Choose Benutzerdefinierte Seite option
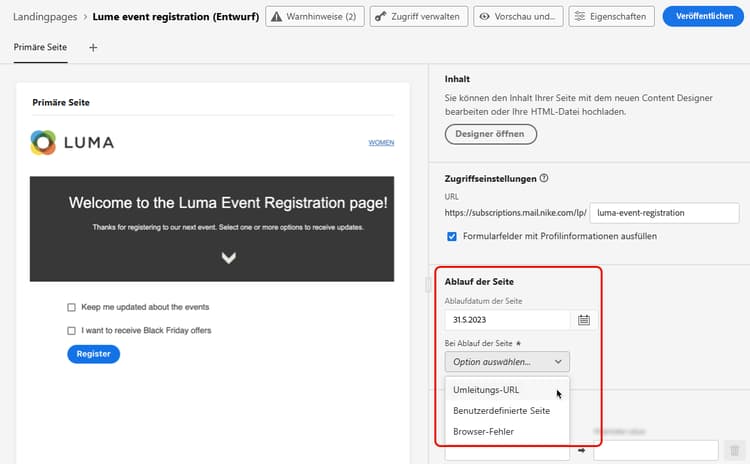750x464 pixels. 507,411
